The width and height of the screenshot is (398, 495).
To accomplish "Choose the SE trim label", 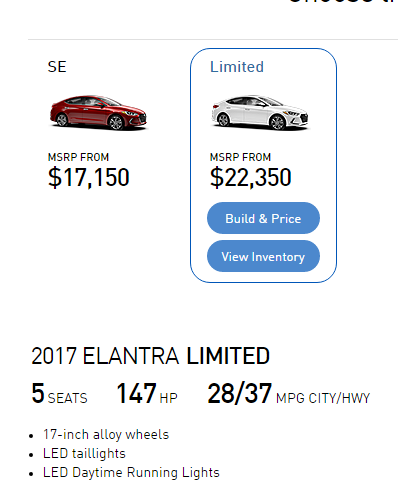I will pyautogui.click(x=57, y=67).
